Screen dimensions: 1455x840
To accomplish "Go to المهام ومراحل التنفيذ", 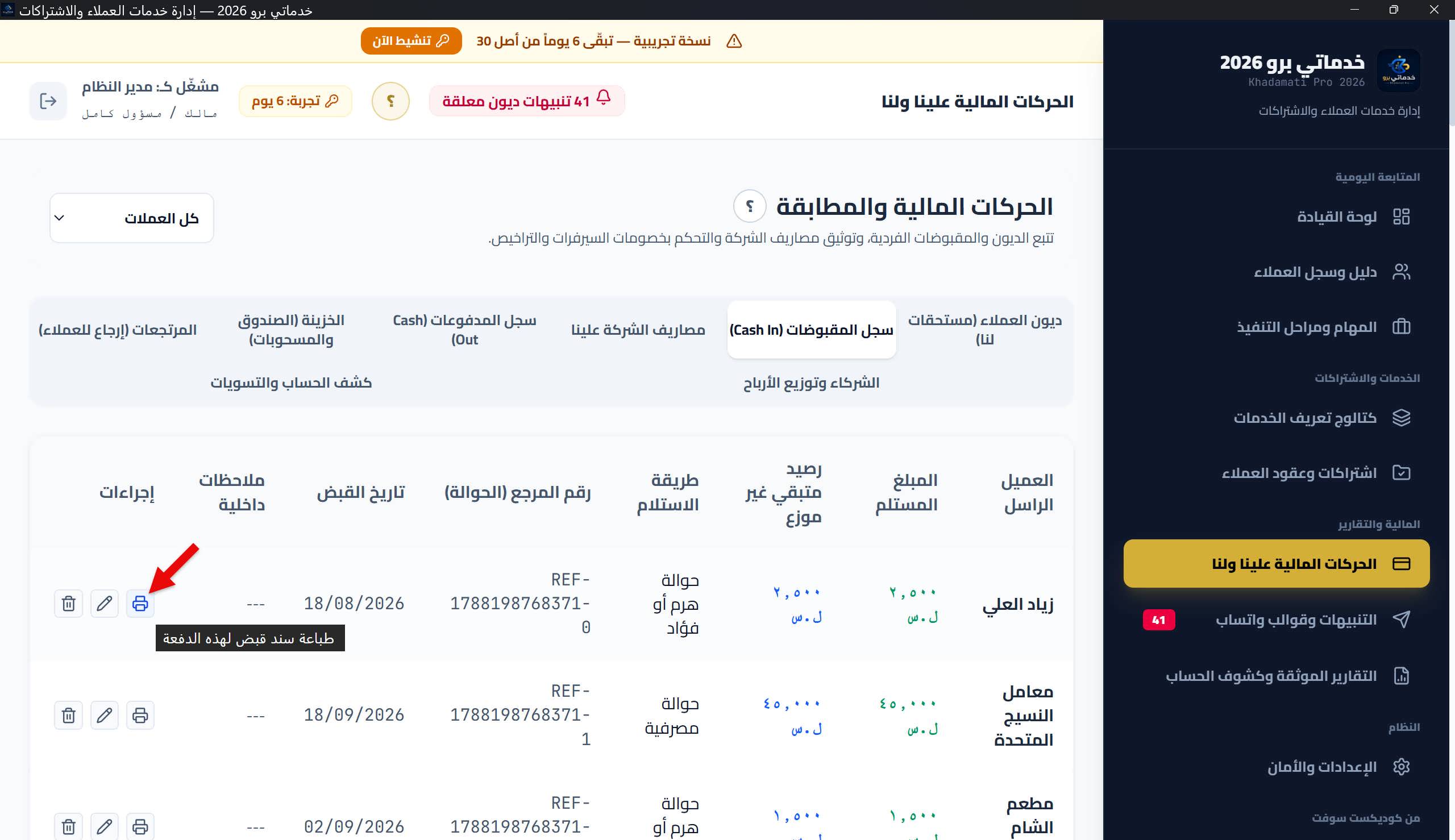I will point(1277,327).
